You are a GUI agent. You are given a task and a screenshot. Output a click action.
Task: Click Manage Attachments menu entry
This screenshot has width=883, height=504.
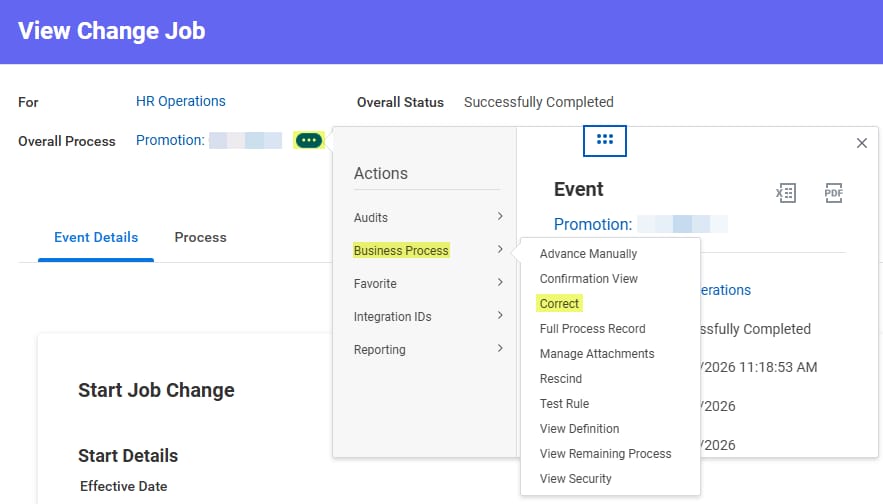click(x=597, y=353)
